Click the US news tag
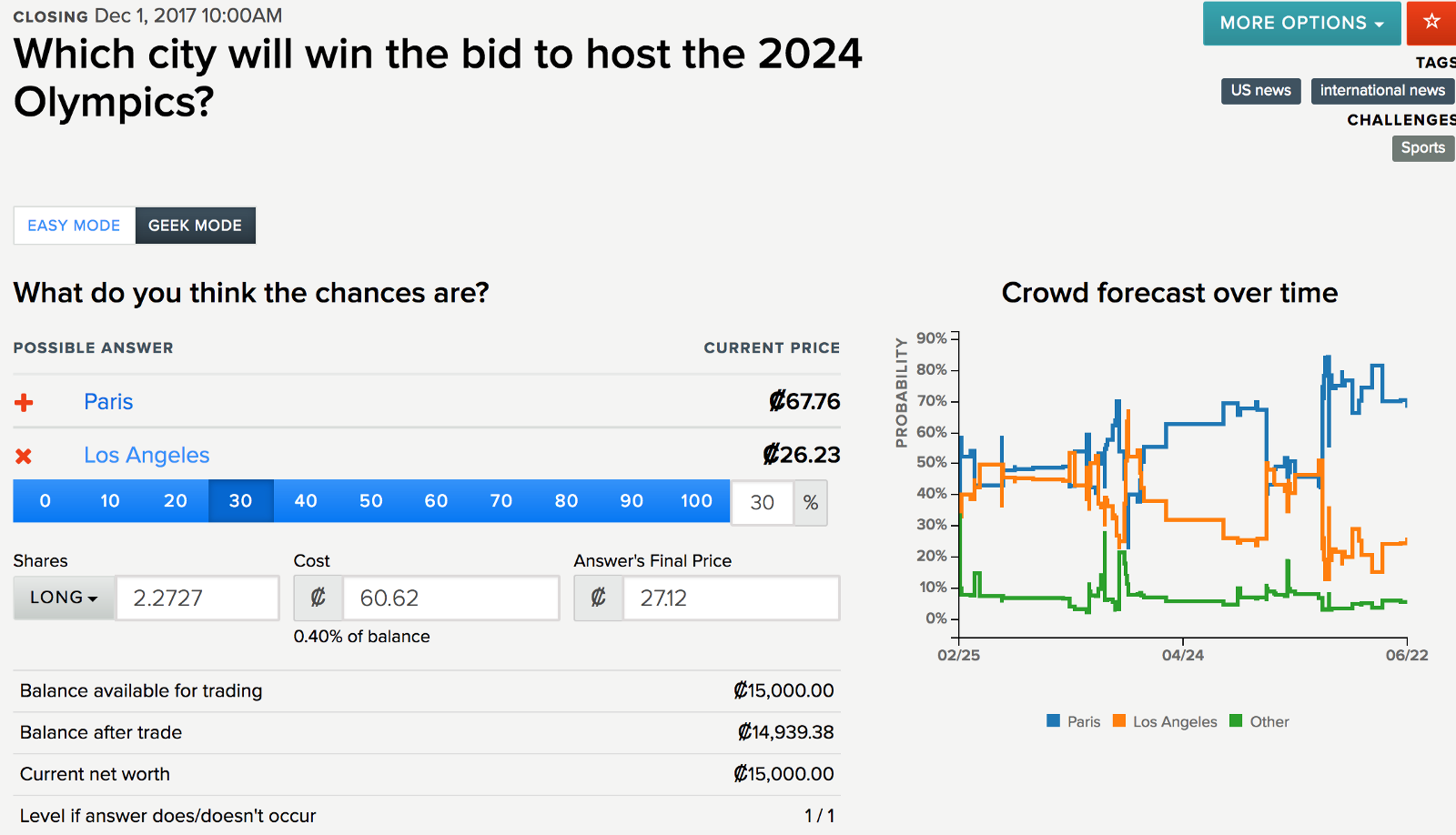 coord(1260,90)
